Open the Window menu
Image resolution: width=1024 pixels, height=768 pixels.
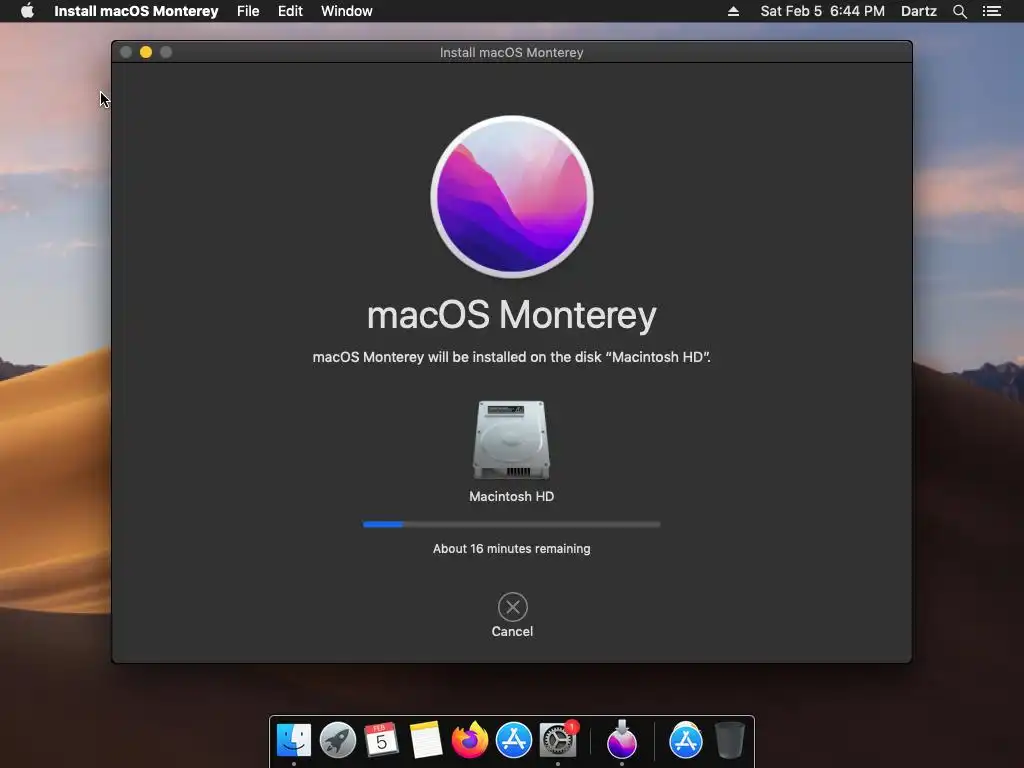point(347,11)
